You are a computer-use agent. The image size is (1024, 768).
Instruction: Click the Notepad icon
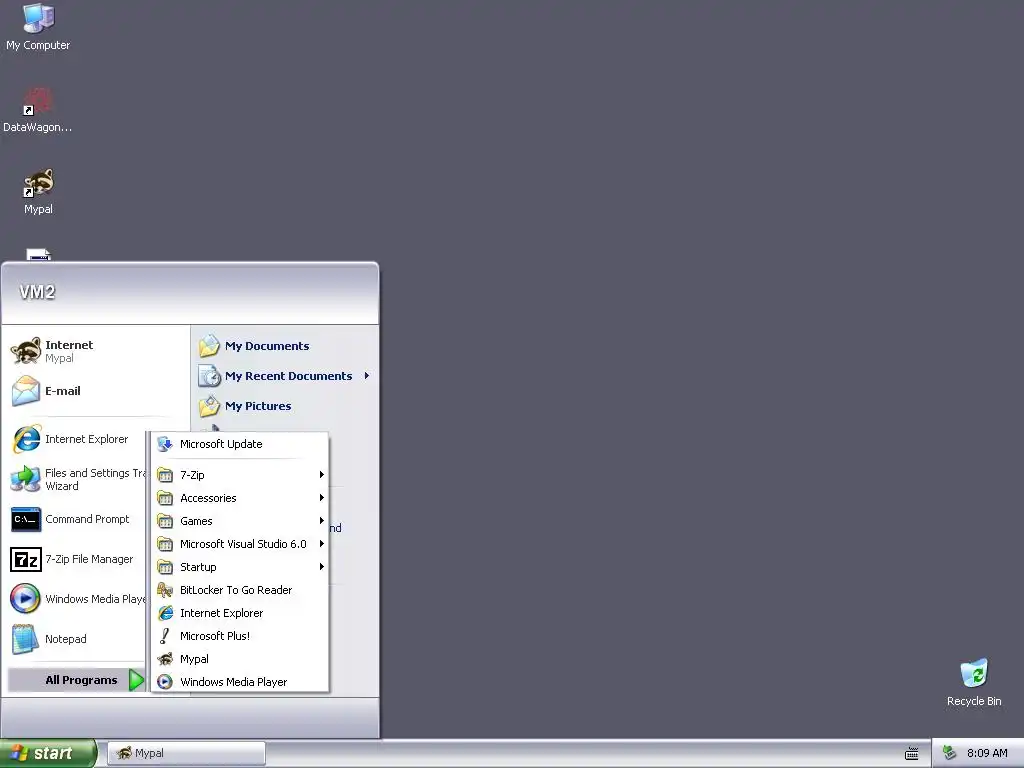(x=26, y=639)
